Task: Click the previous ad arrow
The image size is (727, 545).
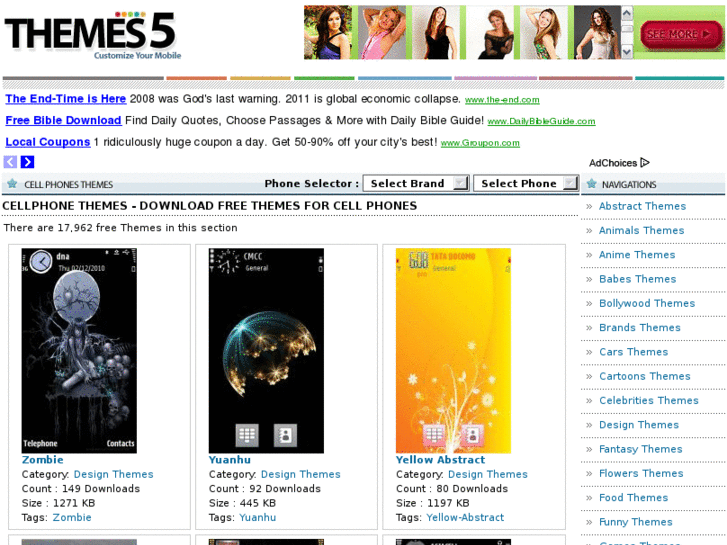Action: pos(10,162)
